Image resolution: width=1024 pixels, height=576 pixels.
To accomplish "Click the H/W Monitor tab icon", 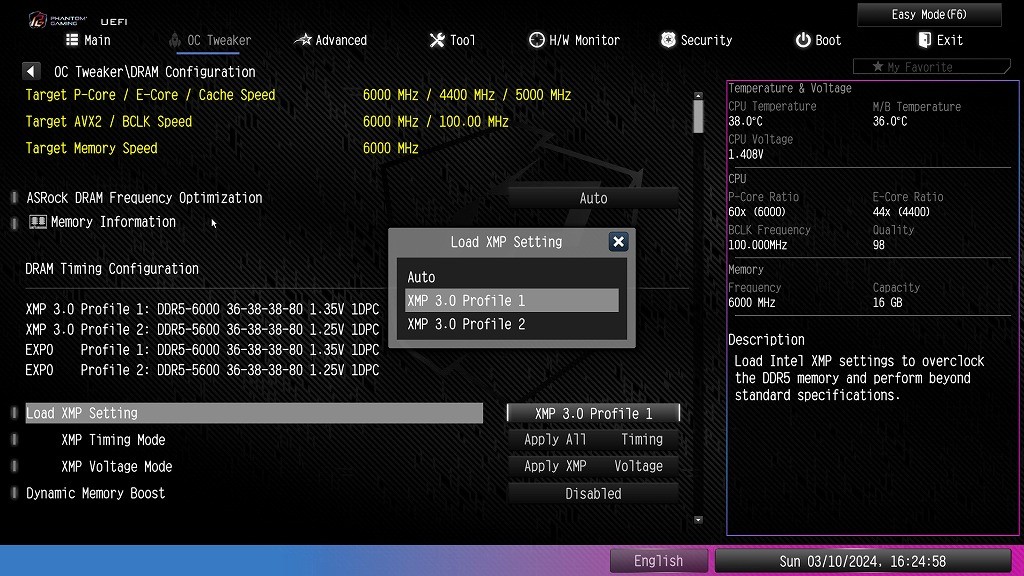I will coord(537,40).
